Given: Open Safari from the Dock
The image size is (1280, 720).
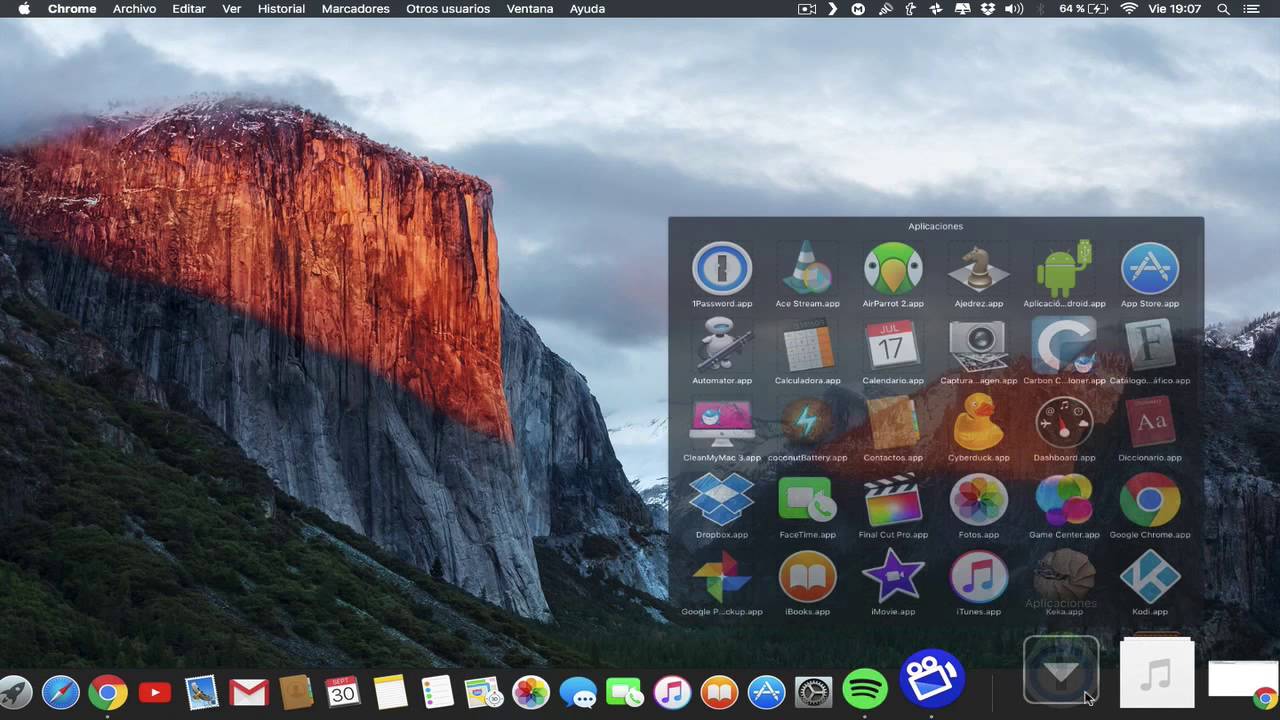Looking at the screenshot, I should 60,692.
